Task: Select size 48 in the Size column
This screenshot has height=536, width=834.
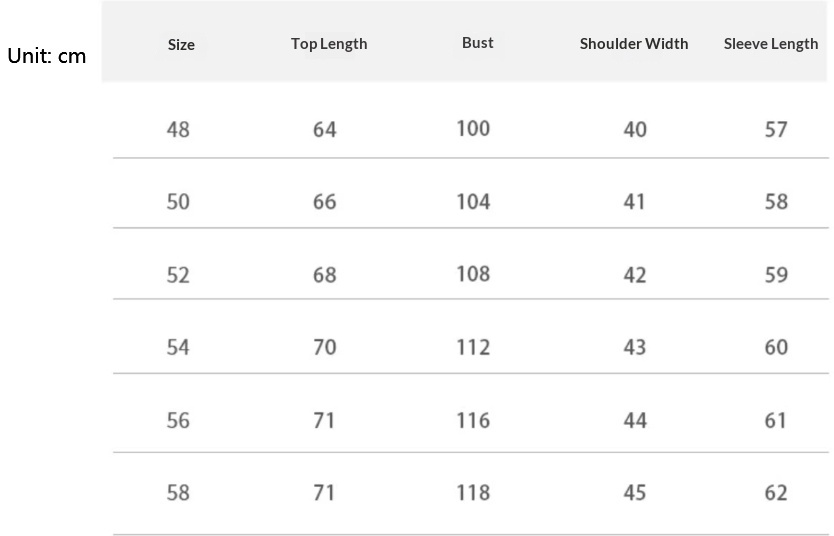Action: click(178, 130)
